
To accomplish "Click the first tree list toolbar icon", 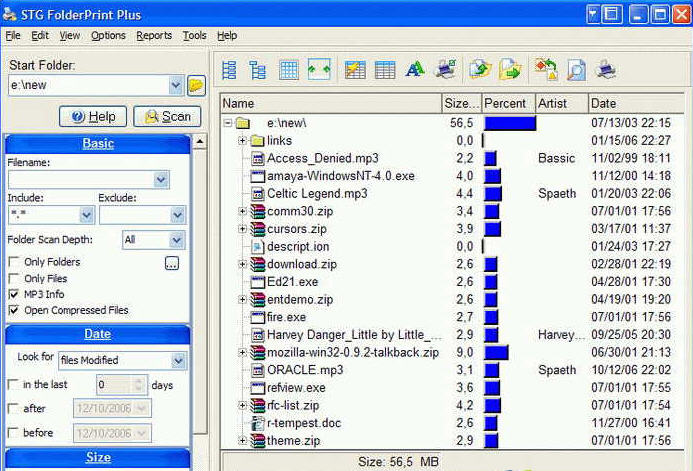I will (230, 70).
